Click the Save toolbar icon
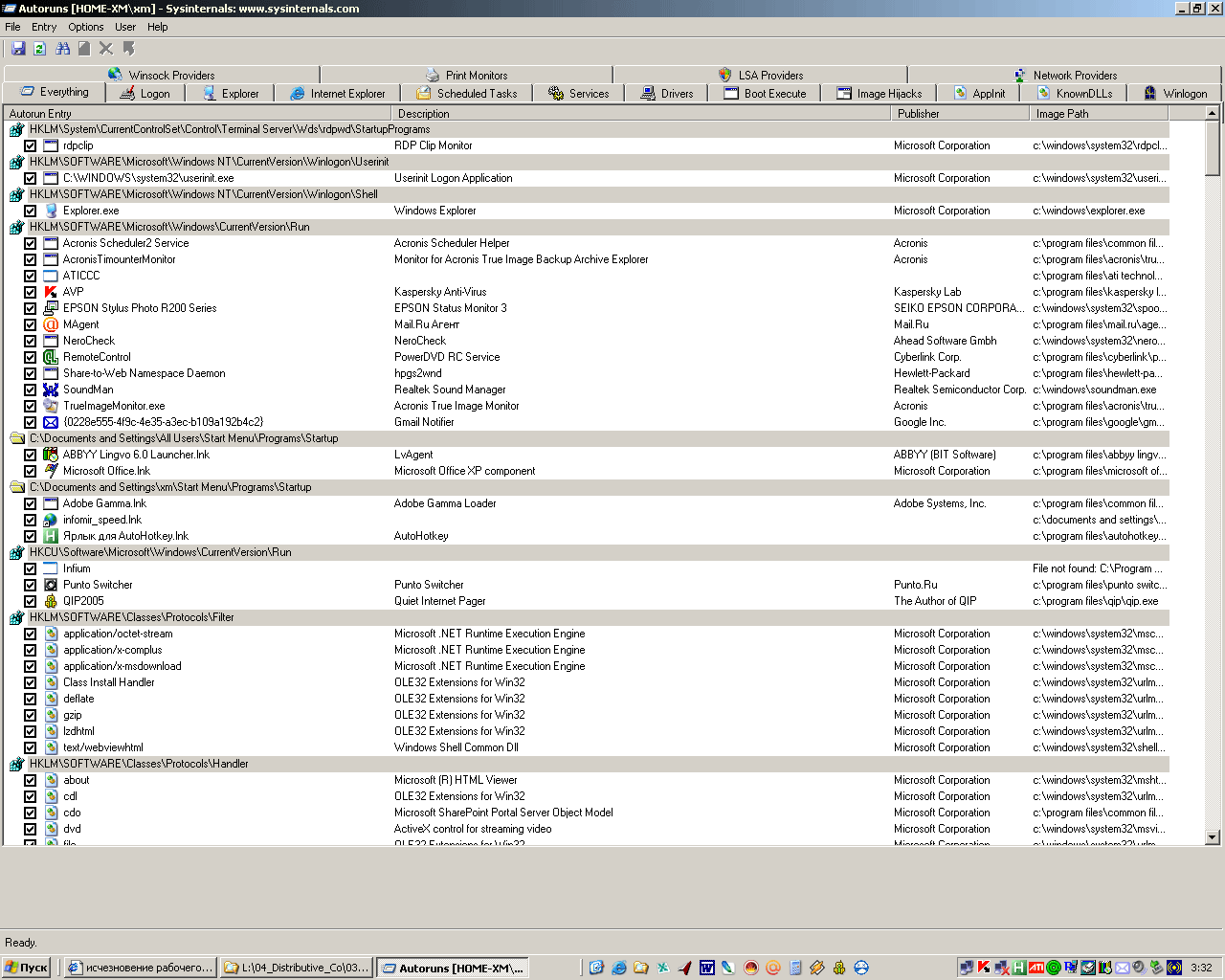This screenshot has height=980, width=1225. click(x=18, y=48)
